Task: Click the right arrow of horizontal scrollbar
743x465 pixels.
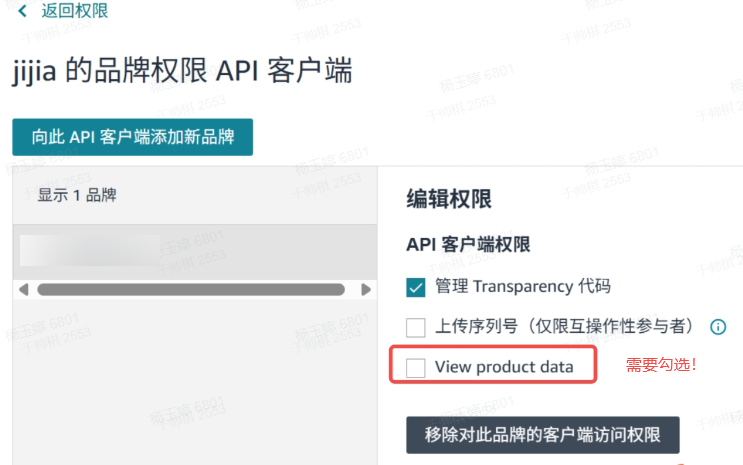Action: click(366, 290)
